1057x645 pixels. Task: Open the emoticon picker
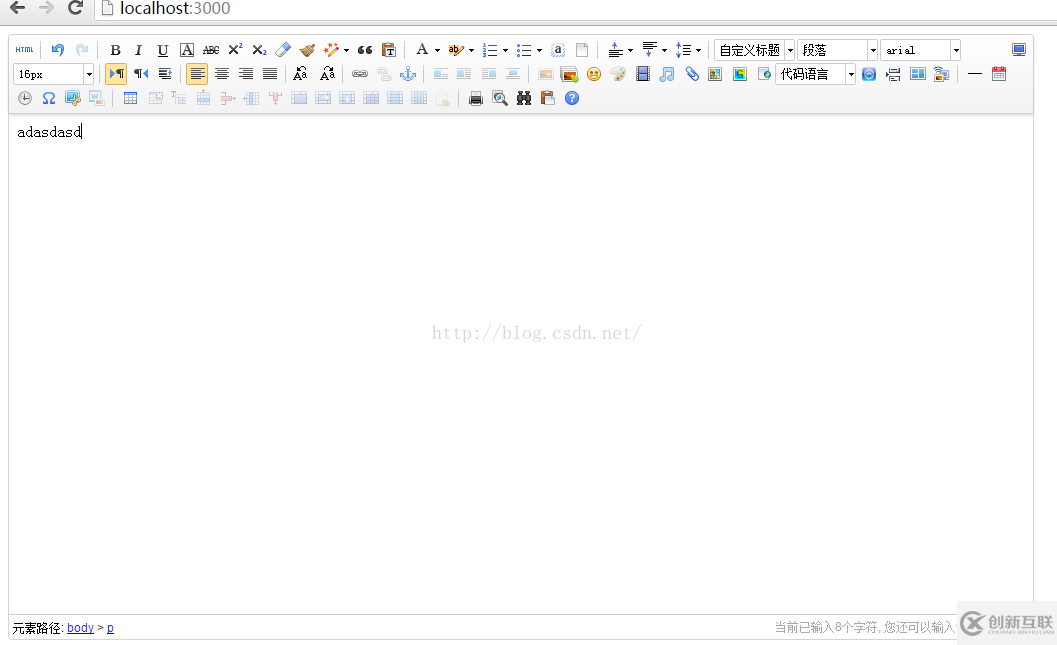point(594,74)
